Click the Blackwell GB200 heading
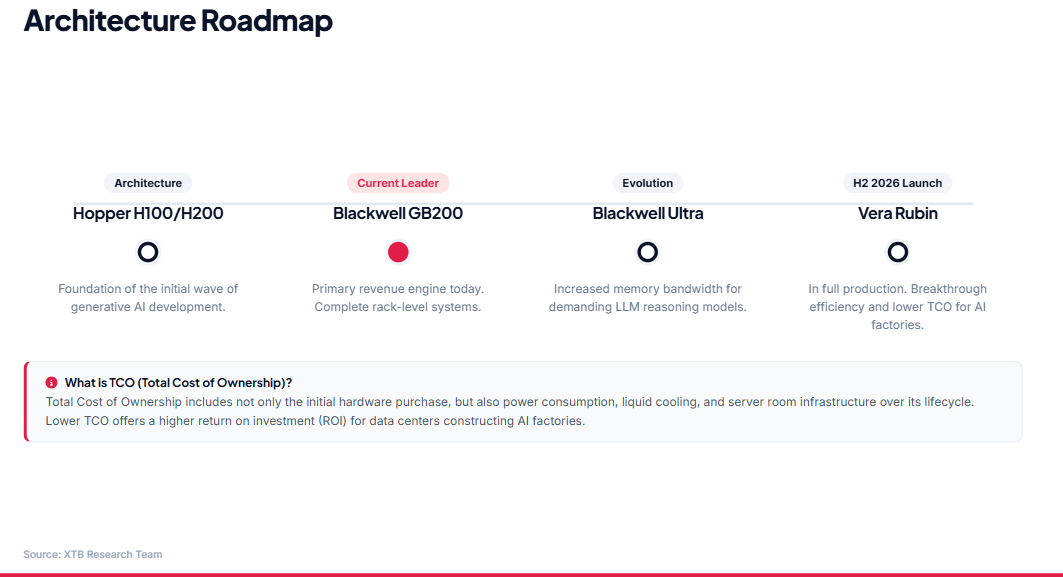Screen dimensions: 1063x577 (x=398, y=213)
